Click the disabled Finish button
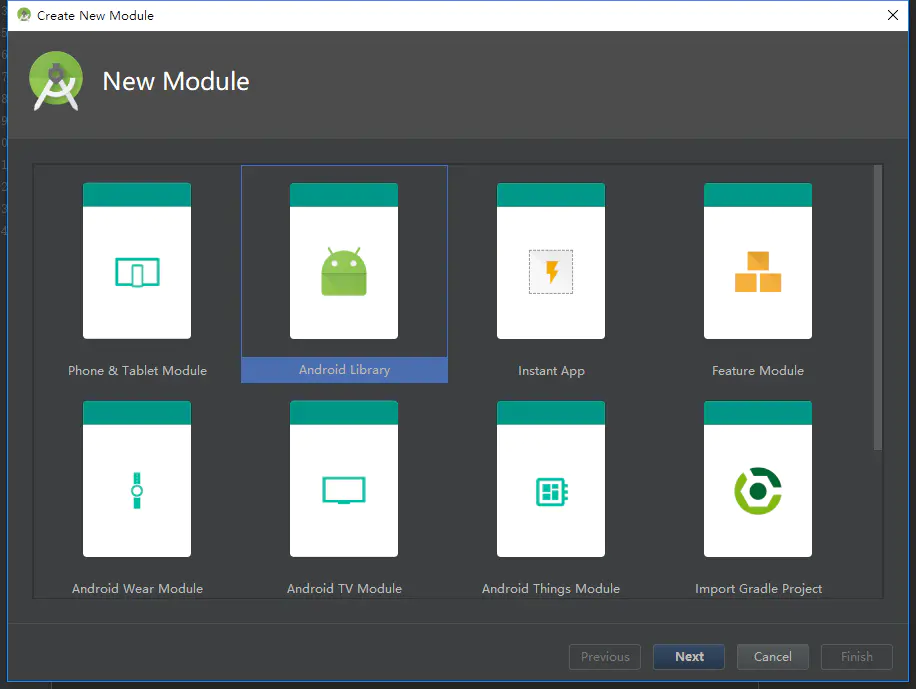The height and width of the screenshot is (689, 916). pos(856,657)
